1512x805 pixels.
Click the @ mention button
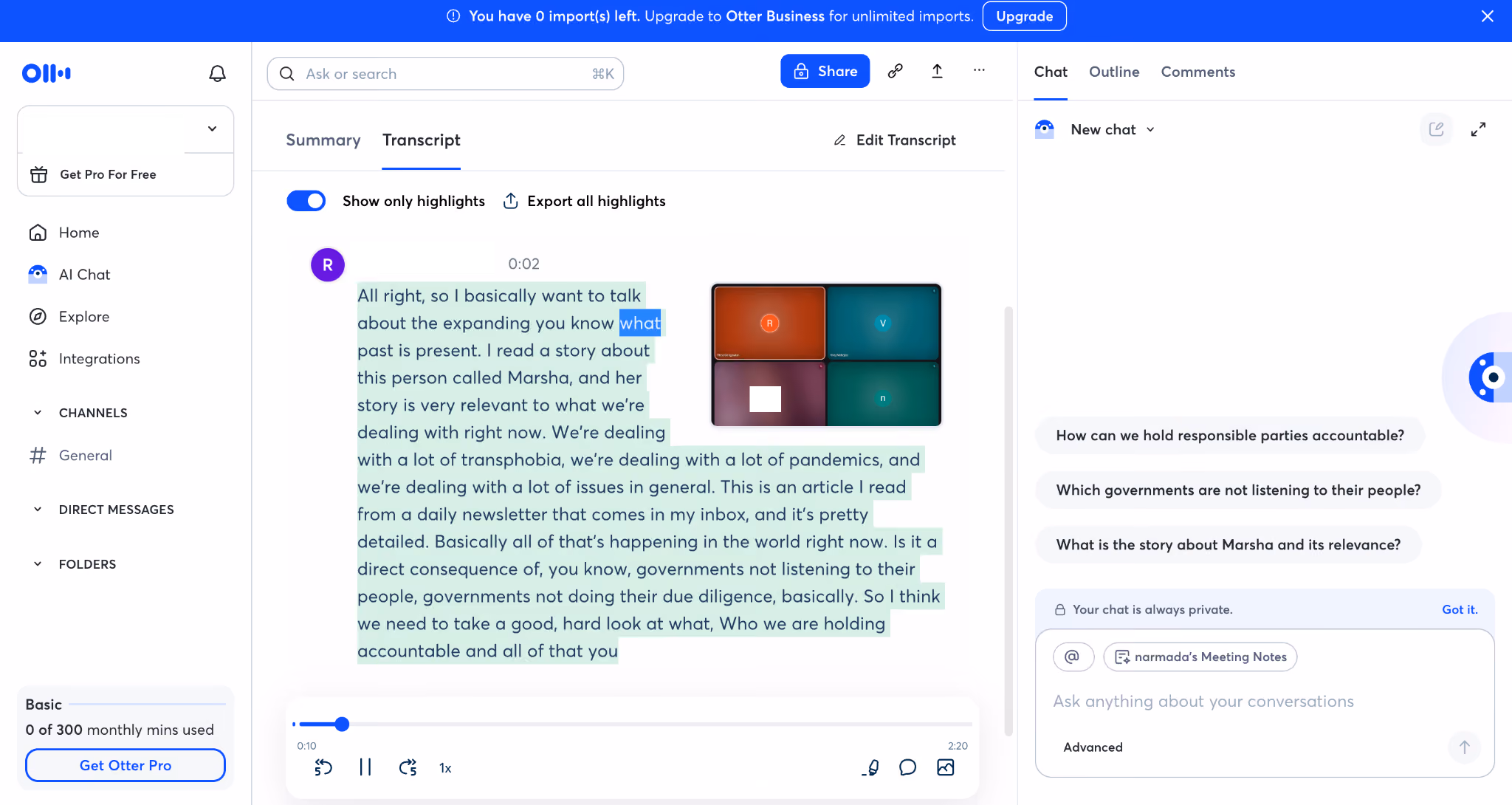click(1073, 657)
